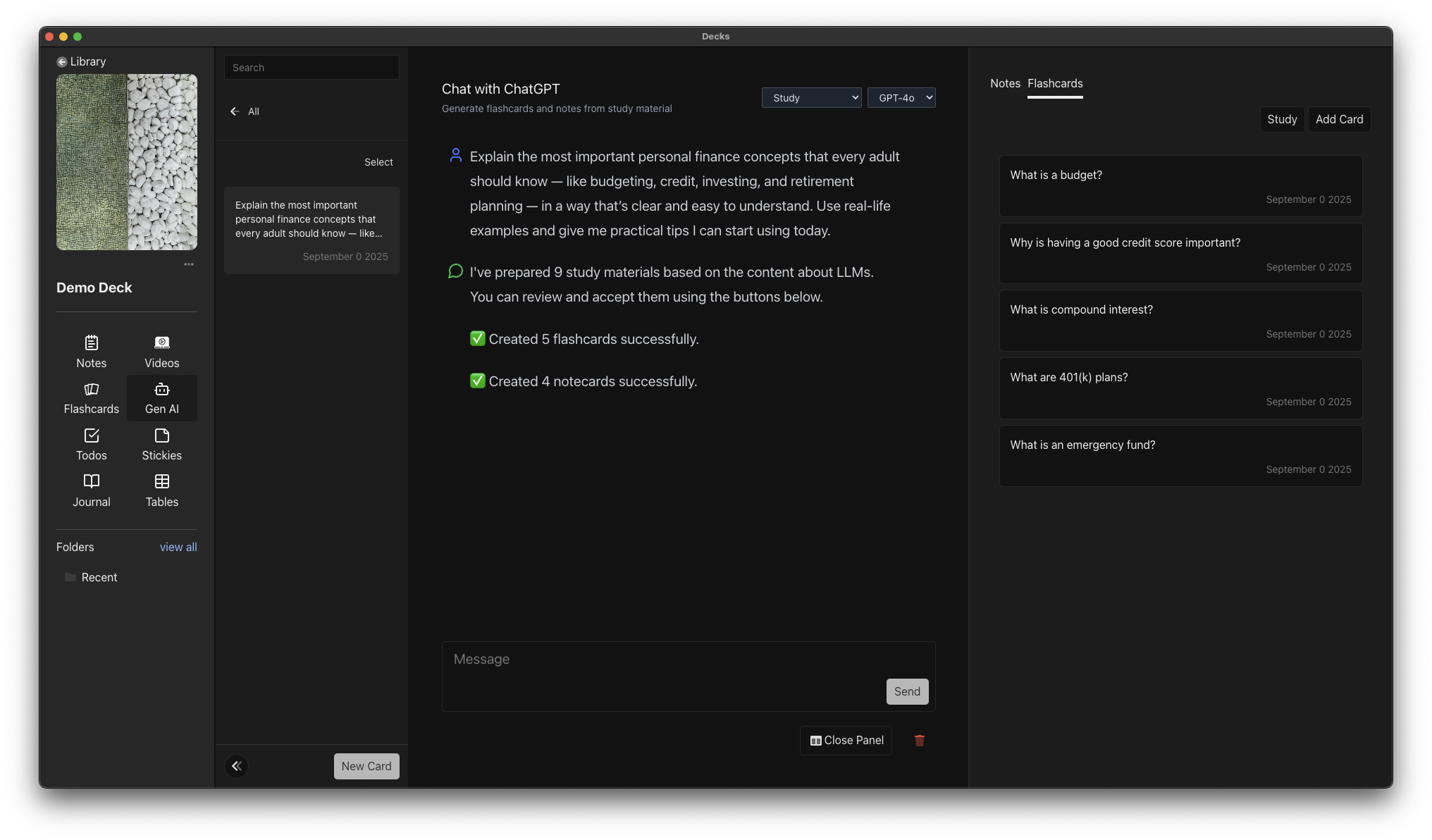This screenshot has height=840, width=1432.
Task: Click the Add Card button
Action: pos(1339,120)
